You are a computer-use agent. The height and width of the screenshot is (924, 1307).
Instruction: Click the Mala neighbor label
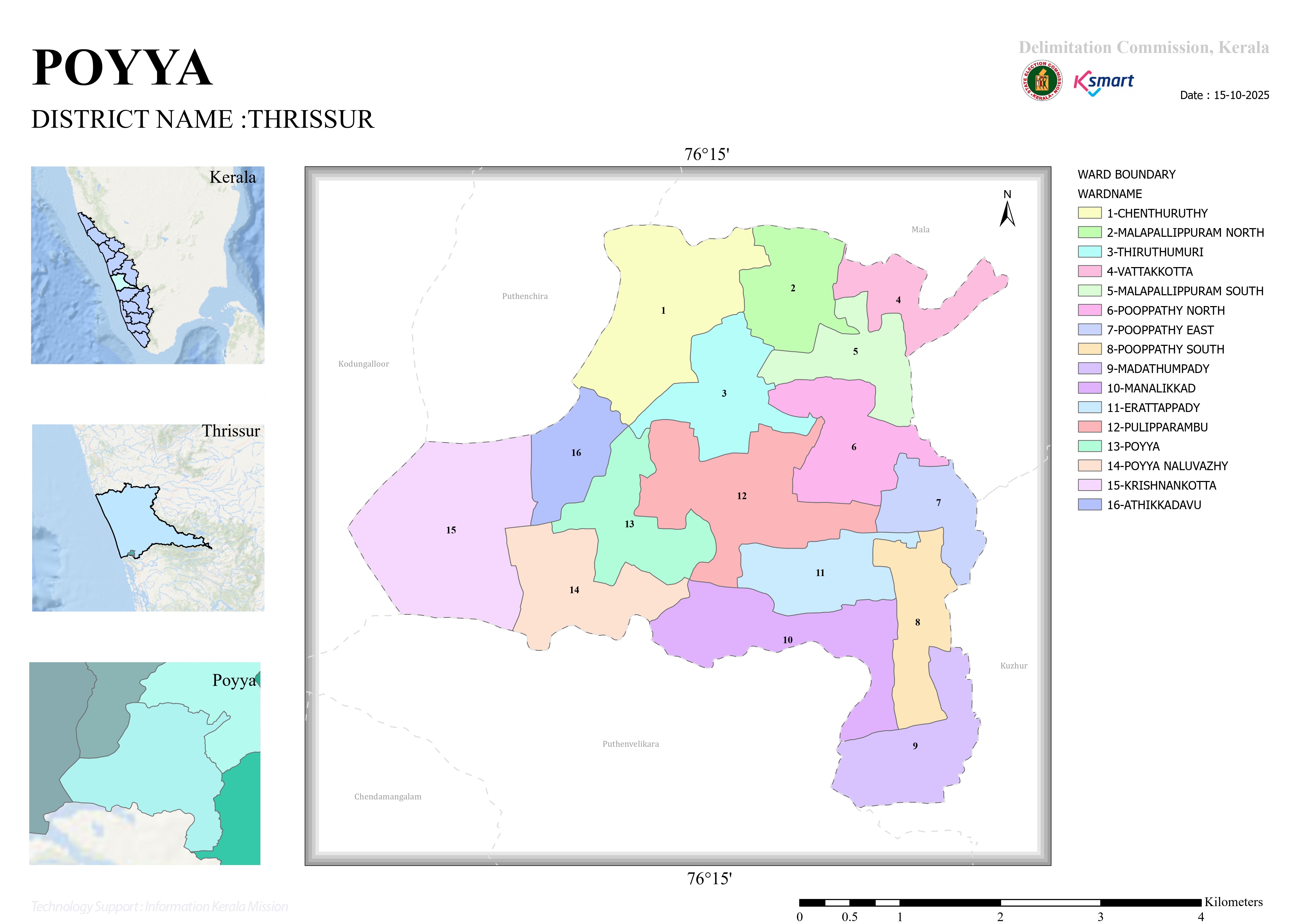tap(920, 230)
